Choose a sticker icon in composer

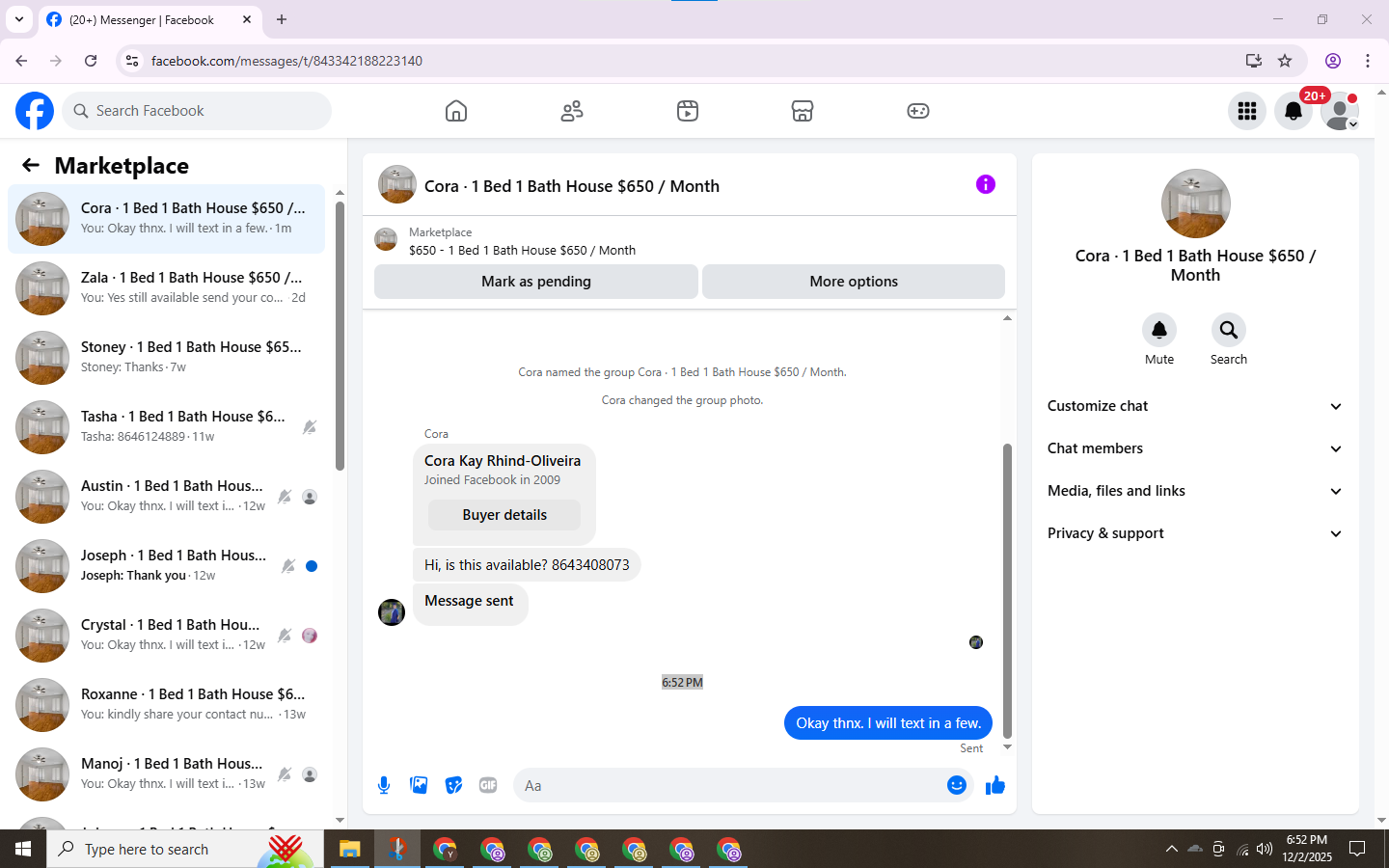tap(453, 785)
